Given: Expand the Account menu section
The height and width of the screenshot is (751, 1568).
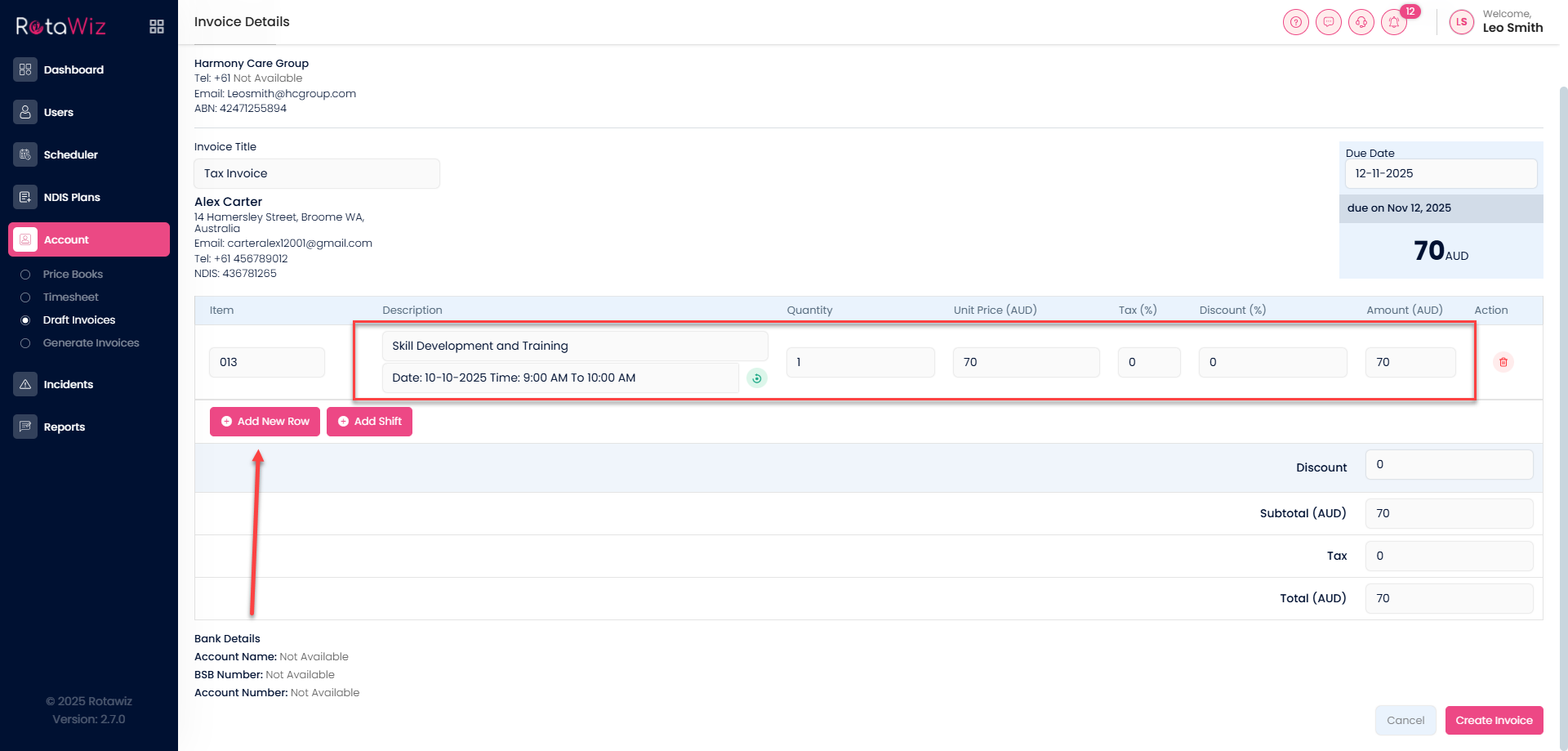Looking at the screenshot, I should (89, 239).
